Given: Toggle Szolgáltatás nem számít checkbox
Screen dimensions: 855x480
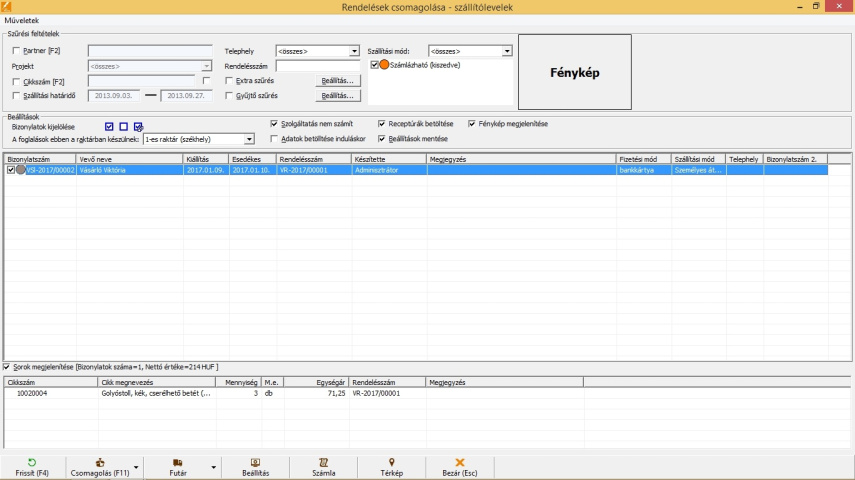Looking at the screenshot, I should 274,124.
